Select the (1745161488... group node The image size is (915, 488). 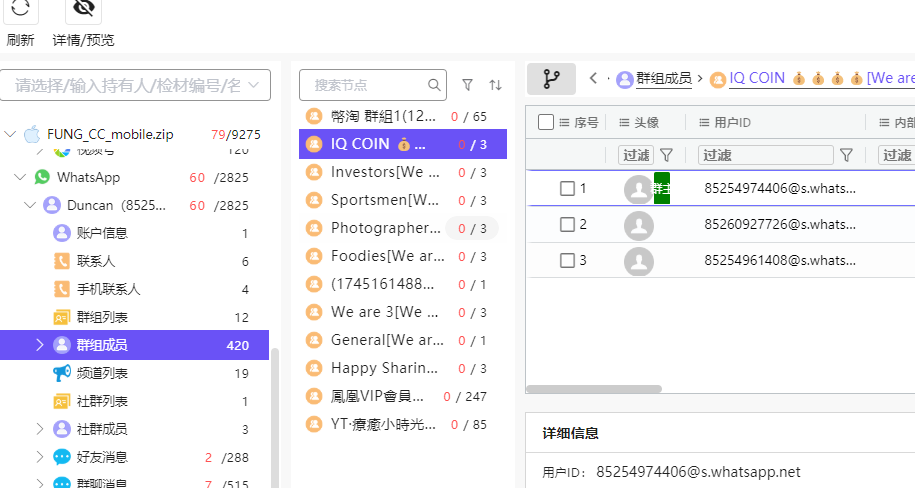tap(403, 284)
